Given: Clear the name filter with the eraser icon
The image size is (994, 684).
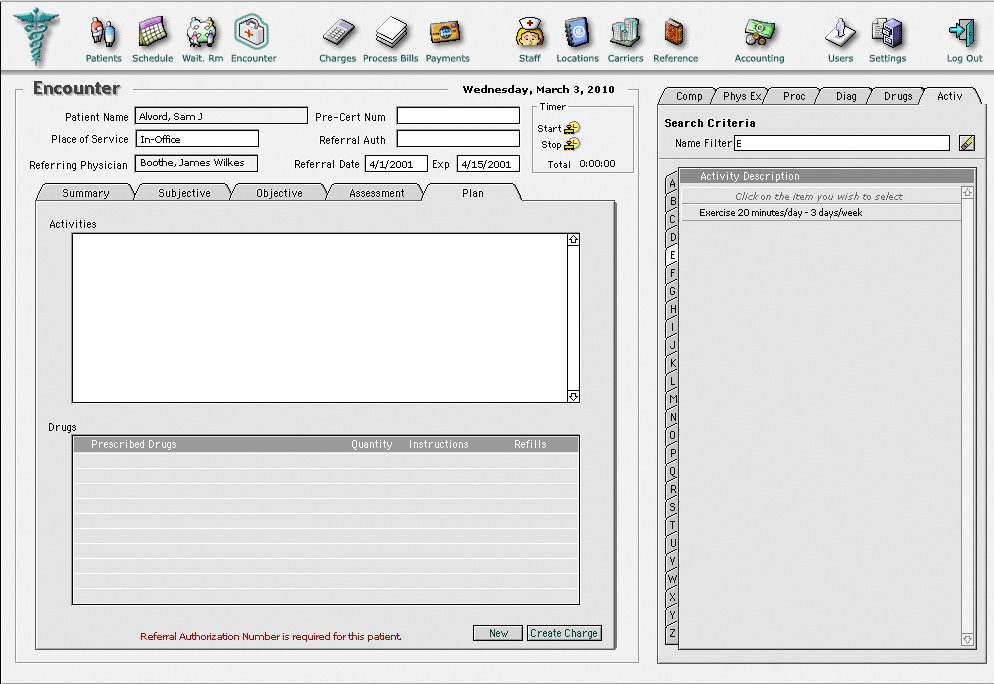Looking at the screenshot, I should click(x=967, y=143).
